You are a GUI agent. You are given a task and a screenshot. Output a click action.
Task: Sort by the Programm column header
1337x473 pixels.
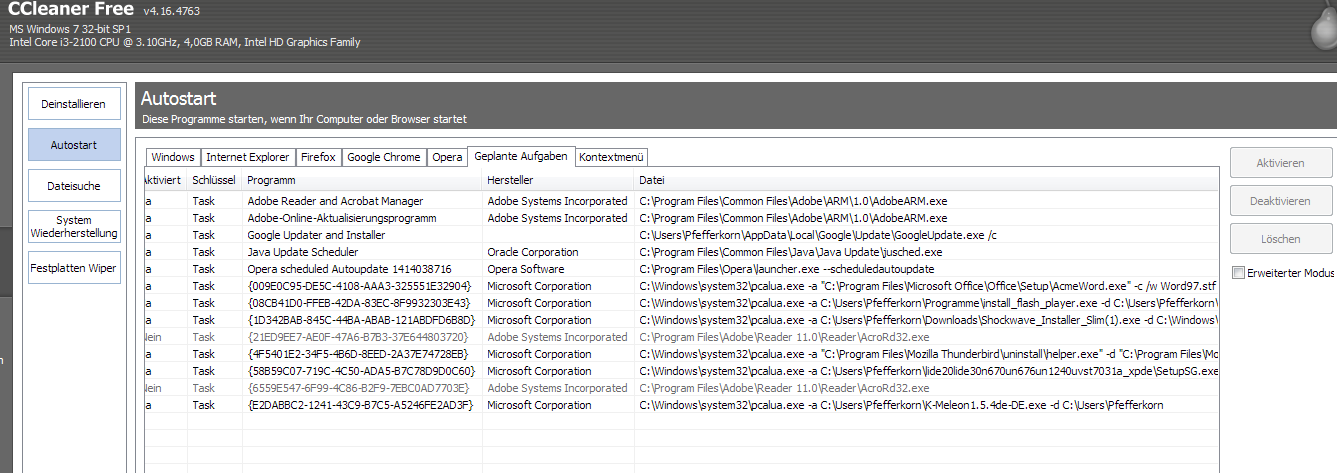tap(362, 180)
